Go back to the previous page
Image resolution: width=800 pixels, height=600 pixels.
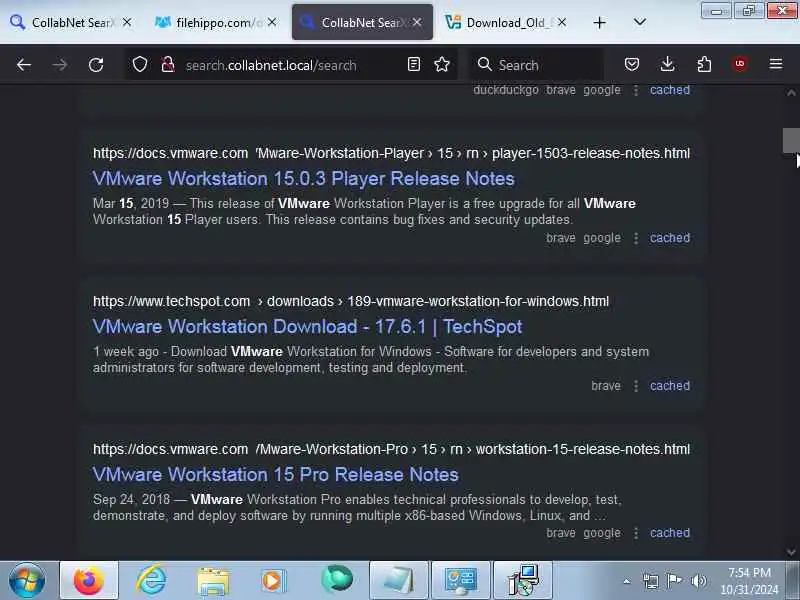coord(23,65)
